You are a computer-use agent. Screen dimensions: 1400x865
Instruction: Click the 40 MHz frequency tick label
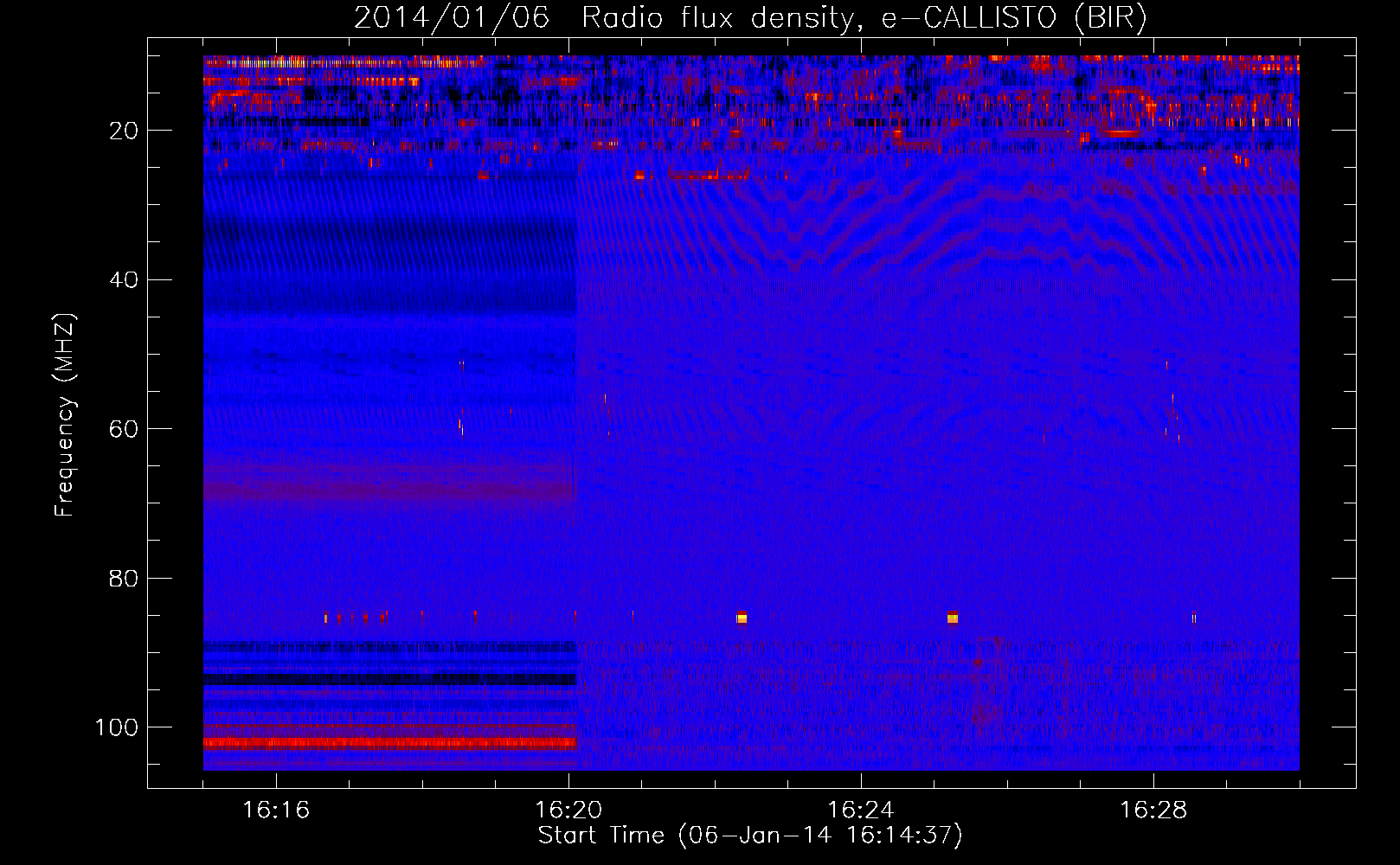coord(124,280)
